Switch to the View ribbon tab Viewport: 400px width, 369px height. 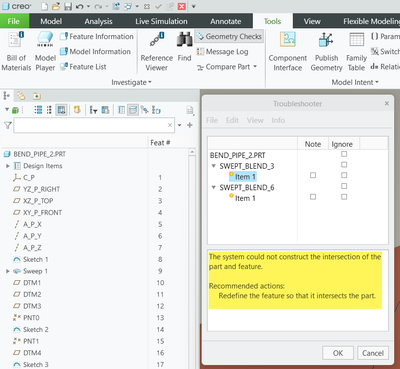pyautogui.click(x=312, y=21)
